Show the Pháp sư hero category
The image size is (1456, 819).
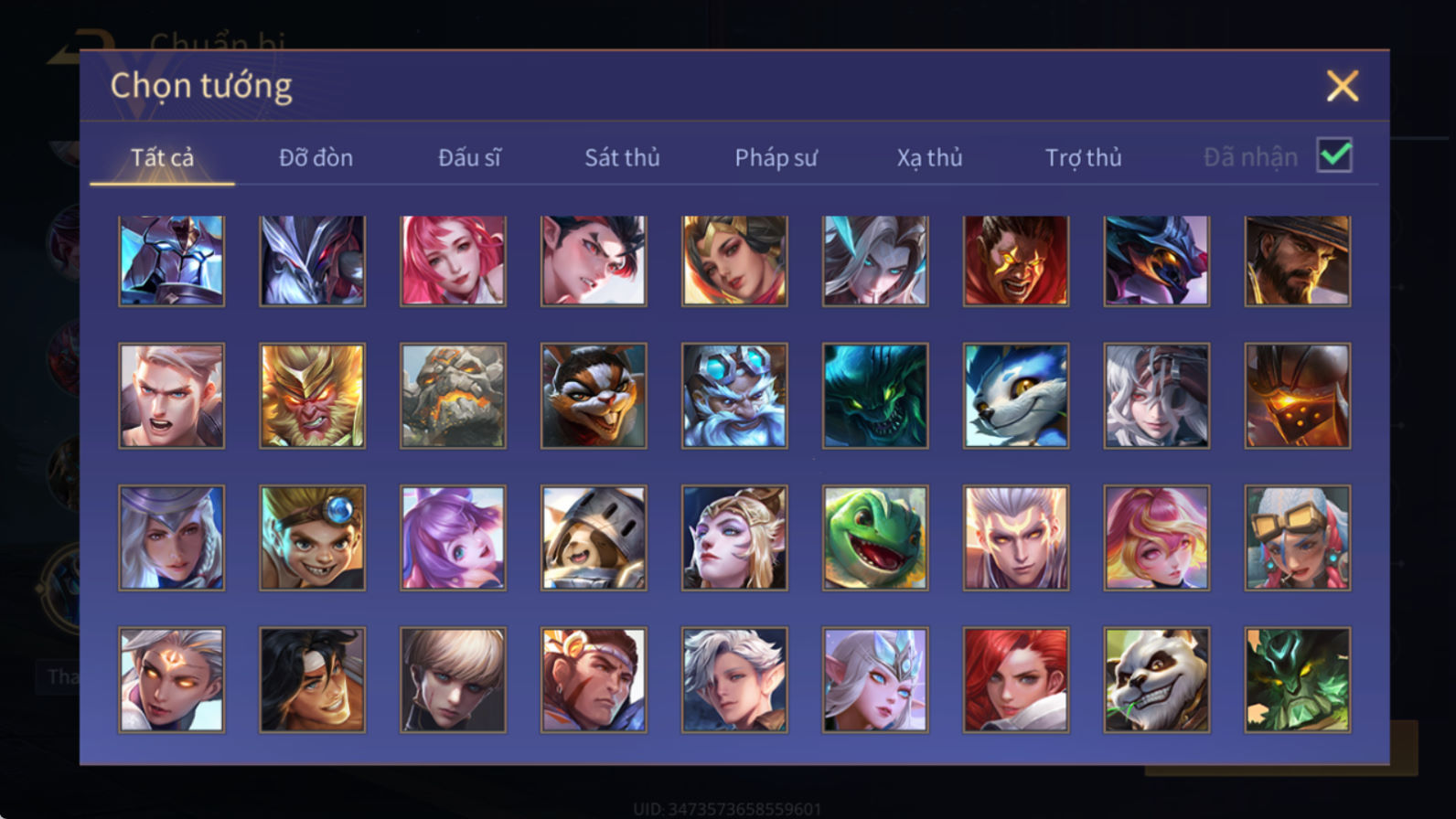pos(776,157)
